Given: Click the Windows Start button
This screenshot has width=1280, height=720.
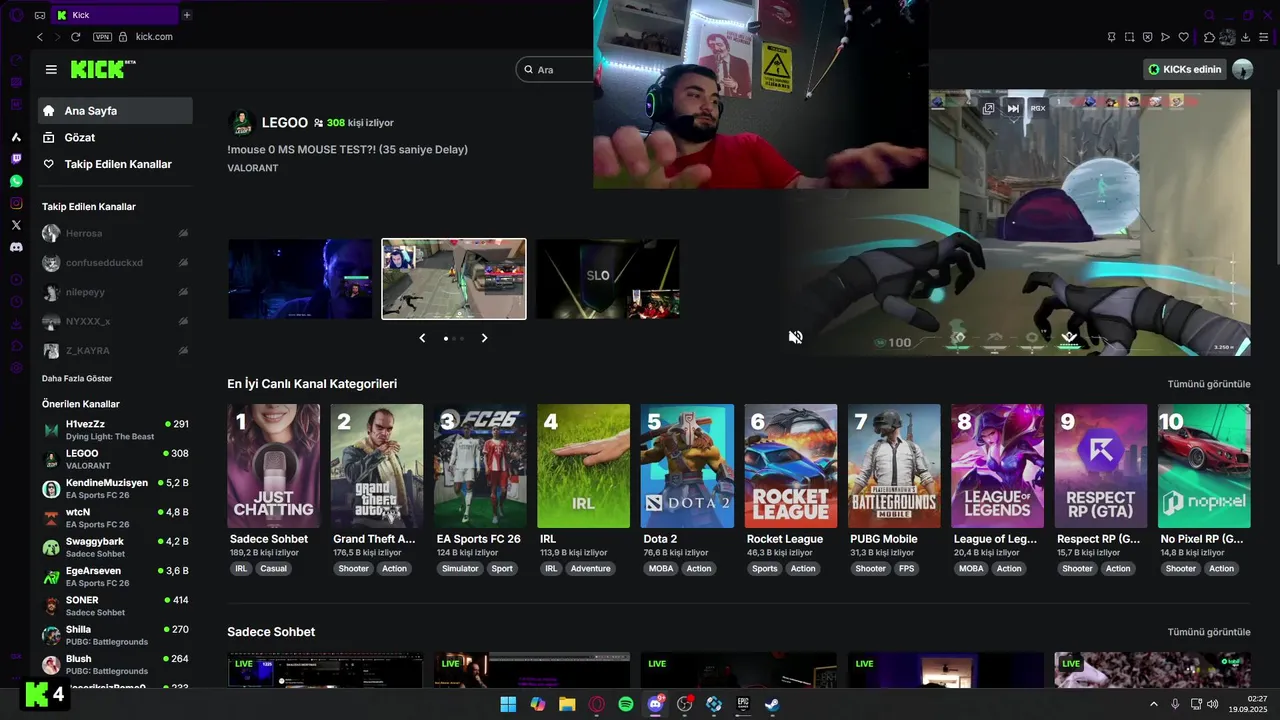Looking at the screenshot, I should [x=508, y=704].
